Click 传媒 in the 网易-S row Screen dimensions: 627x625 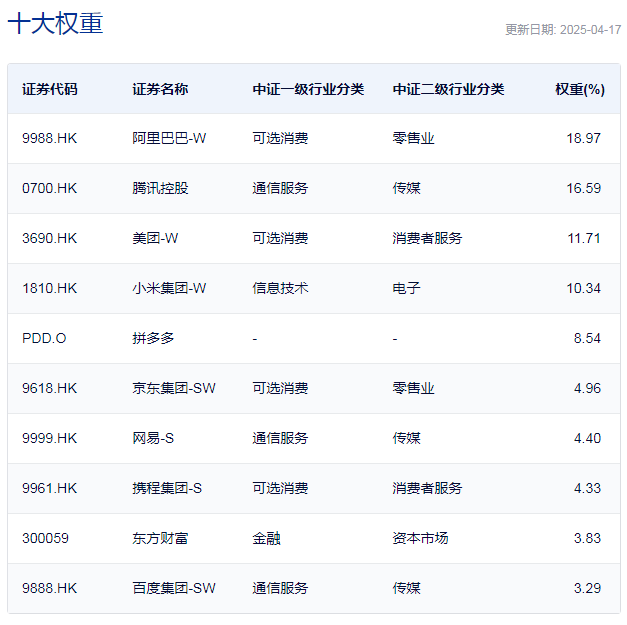point(406,438)
